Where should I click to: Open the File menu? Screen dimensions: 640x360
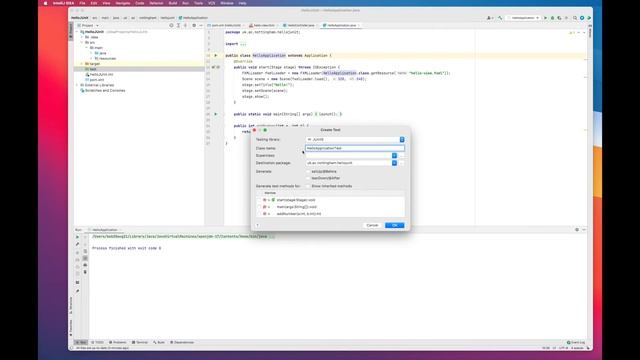coord(82,3)
